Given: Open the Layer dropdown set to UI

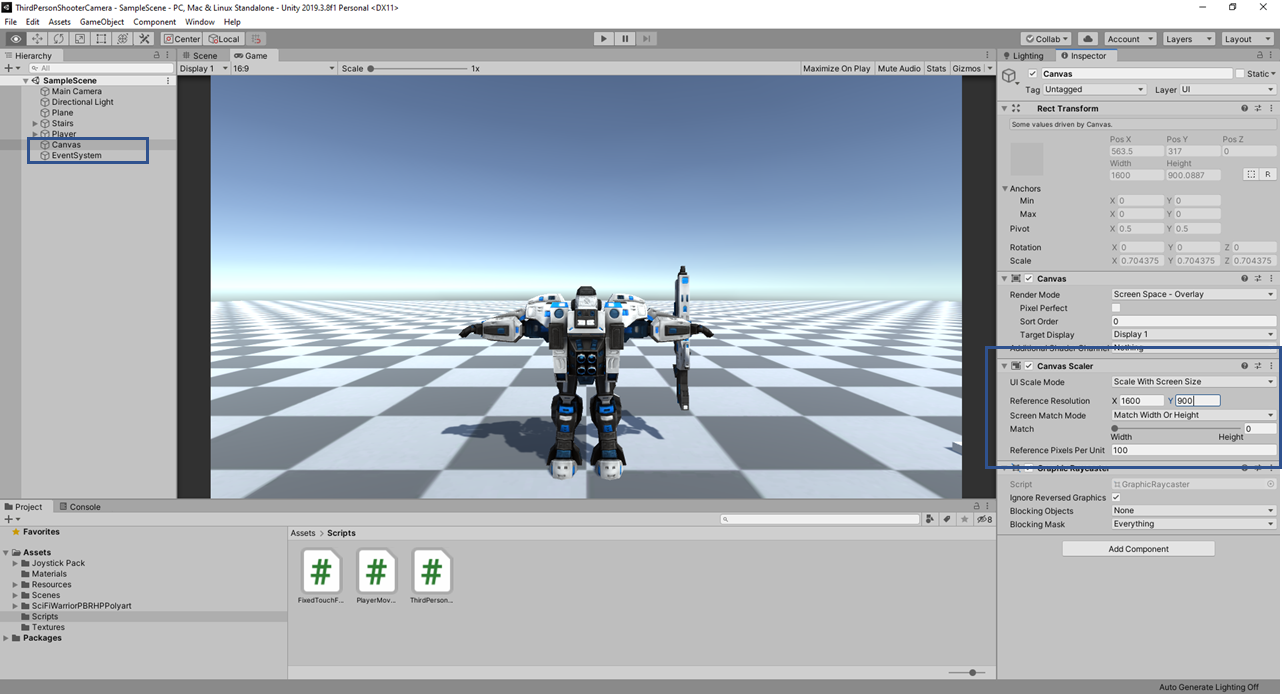Looking at the screenshot, I should [x=1228, y=90].
